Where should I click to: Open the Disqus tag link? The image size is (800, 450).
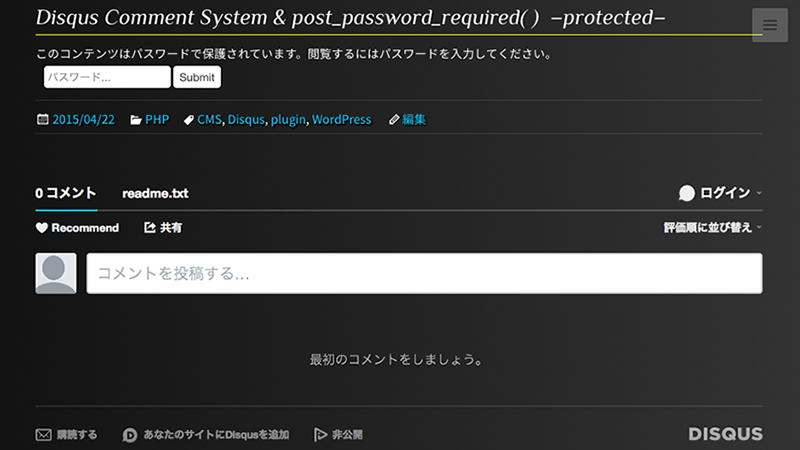point(246,119)
